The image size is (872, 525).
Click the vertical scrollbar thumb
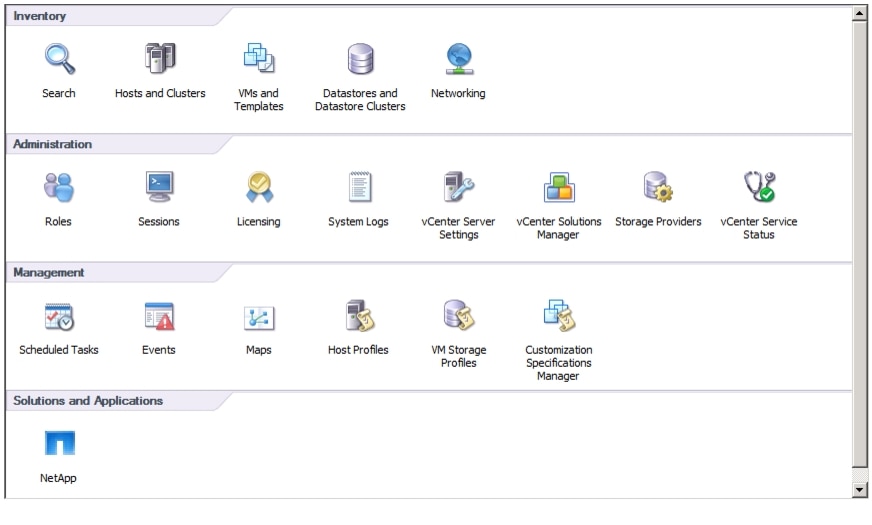click(860, 245)
